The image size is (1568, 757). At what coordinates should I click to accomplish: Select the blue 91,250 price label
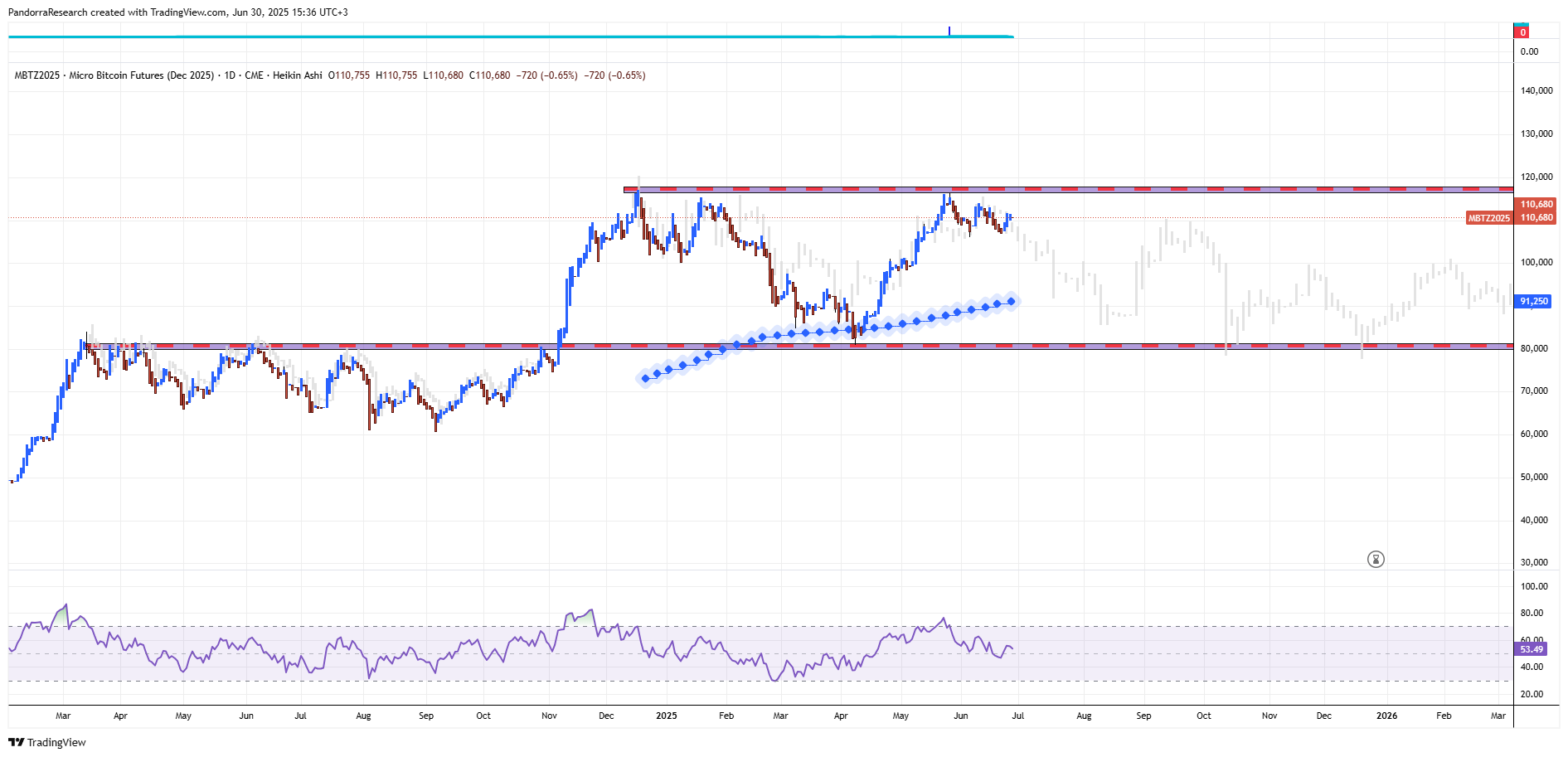[x=1534, y=302]
